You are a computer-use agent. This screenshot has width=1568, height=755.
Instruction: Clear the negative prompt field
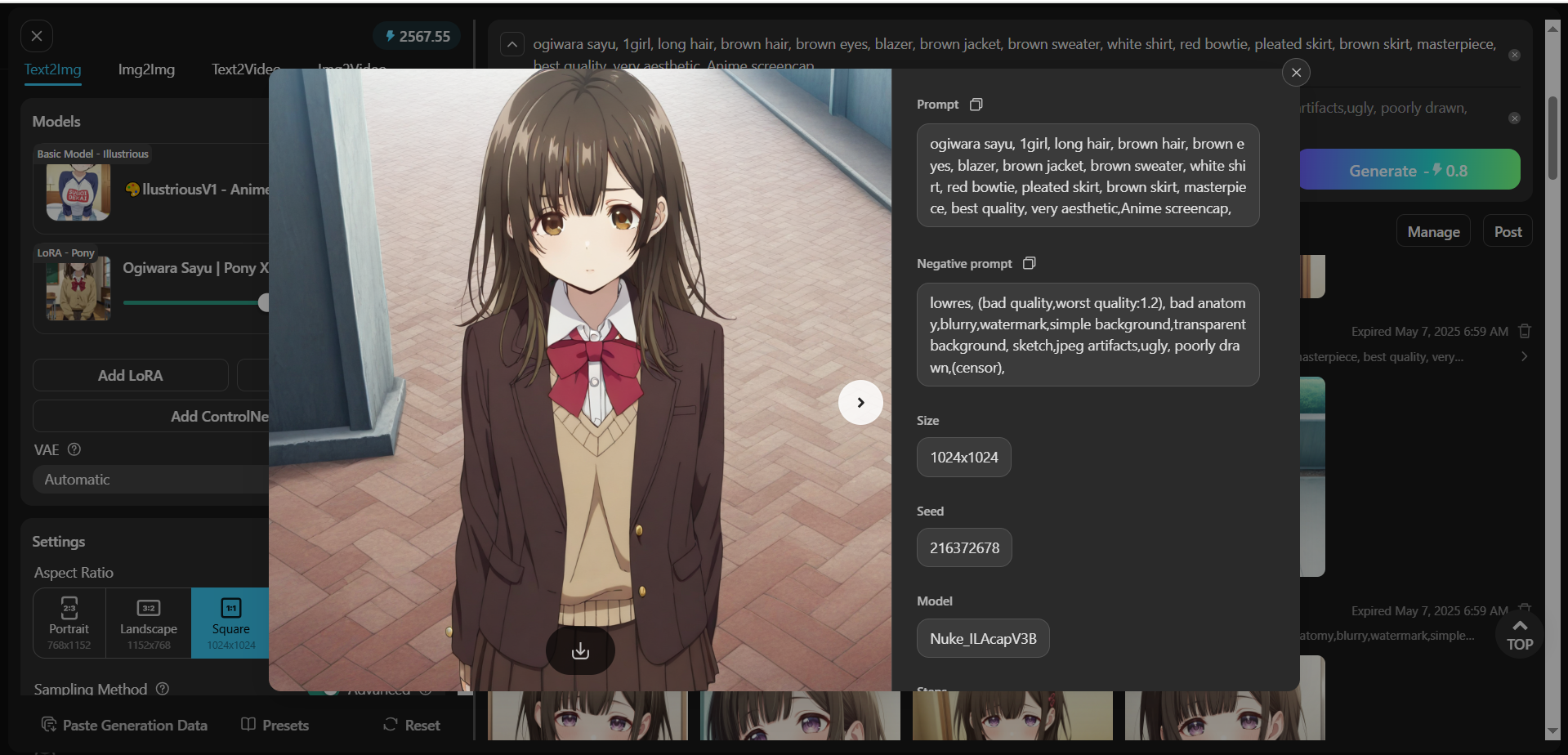(x=1514, y=118)
